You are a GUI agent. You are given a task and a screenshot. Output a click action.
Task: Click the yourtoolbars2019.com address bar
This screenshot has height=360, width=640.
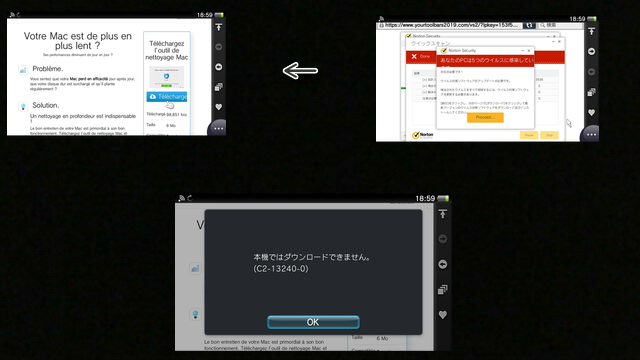(x=449, y=25)
